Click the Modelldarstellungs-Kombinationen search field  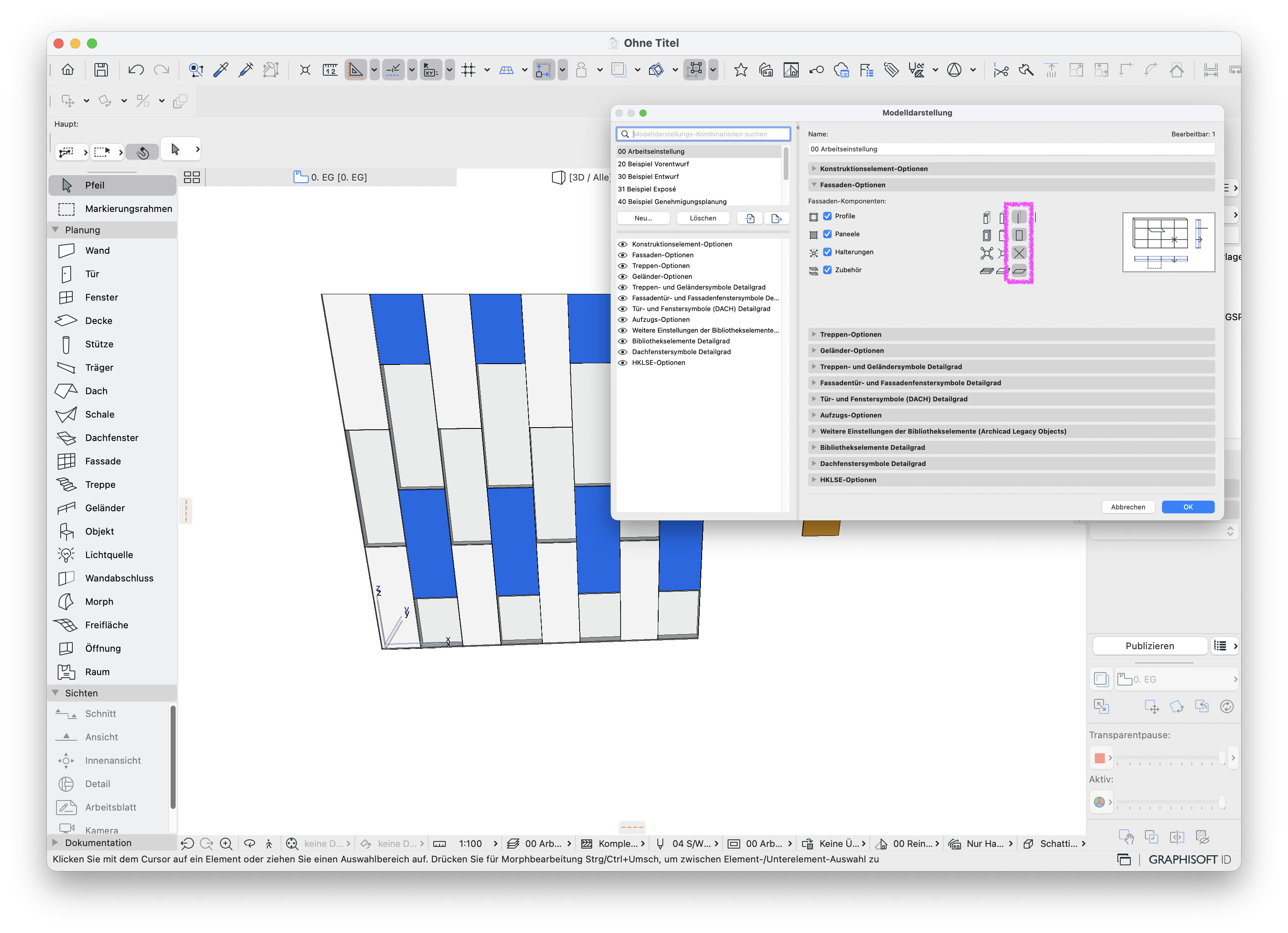[703, 134]
